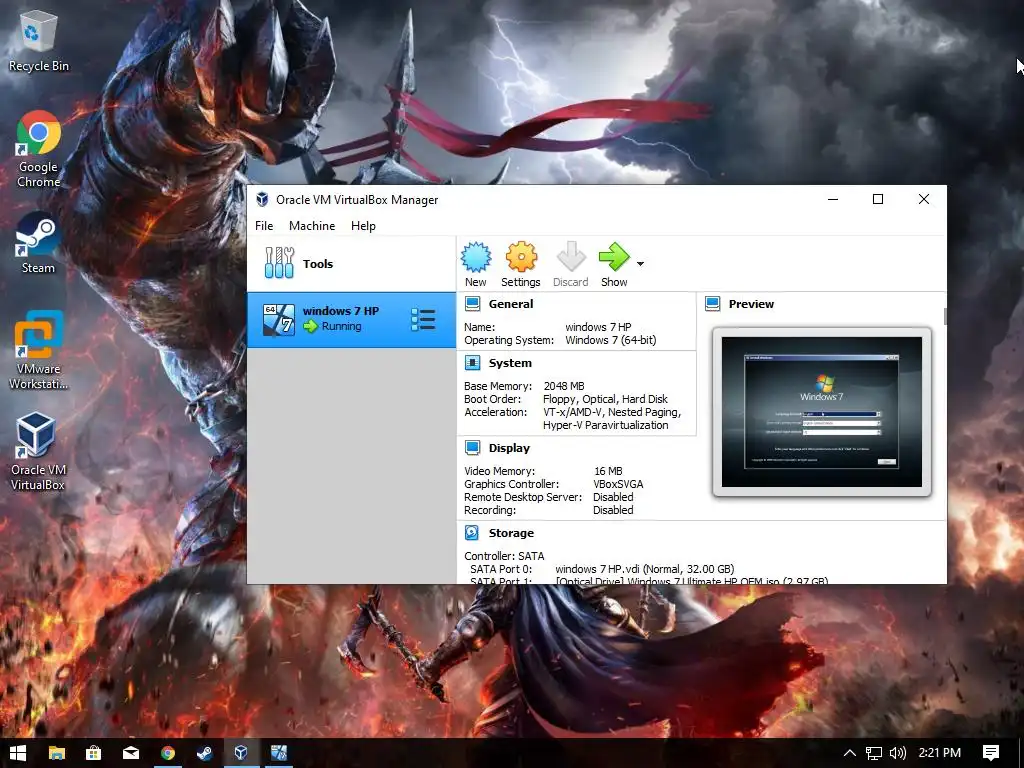
Task: Click the General section icon
Action: coord(472,304)
